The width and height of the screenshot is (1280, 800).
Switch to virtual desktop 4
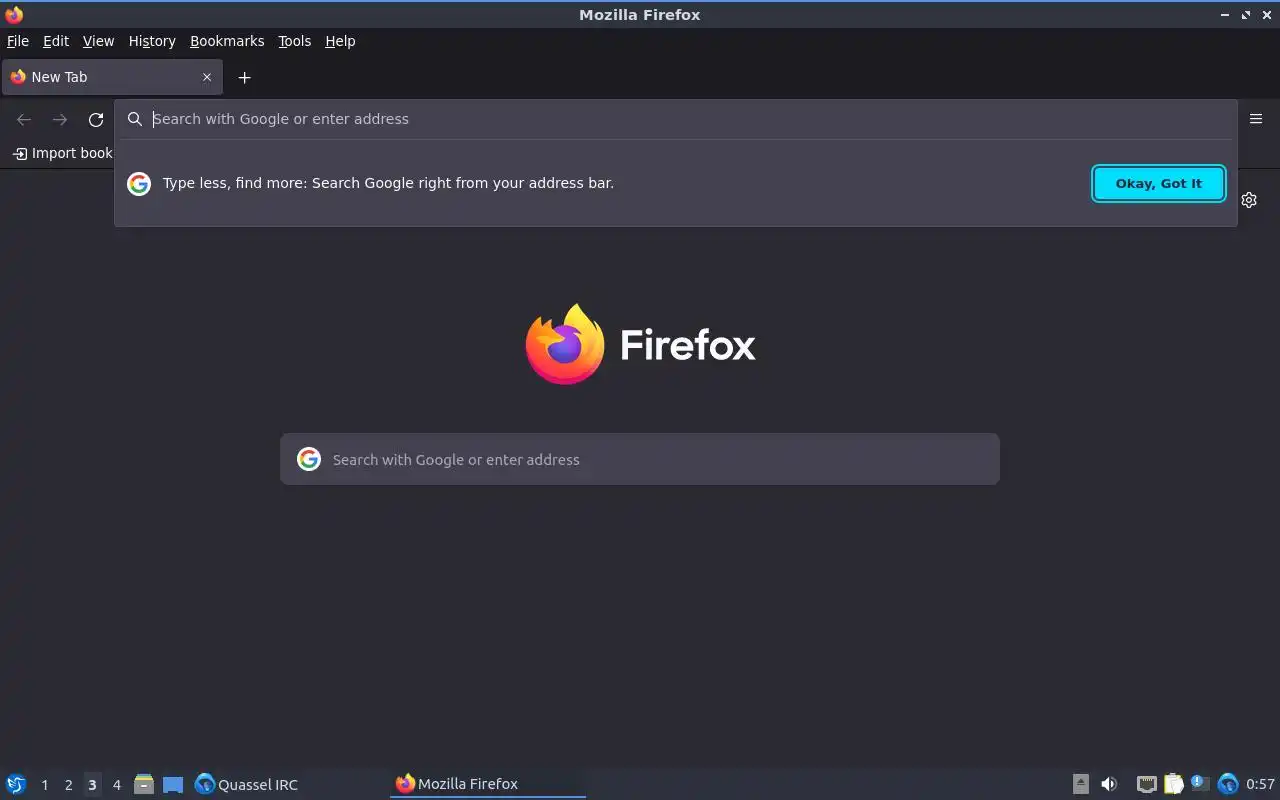[116, 785]
